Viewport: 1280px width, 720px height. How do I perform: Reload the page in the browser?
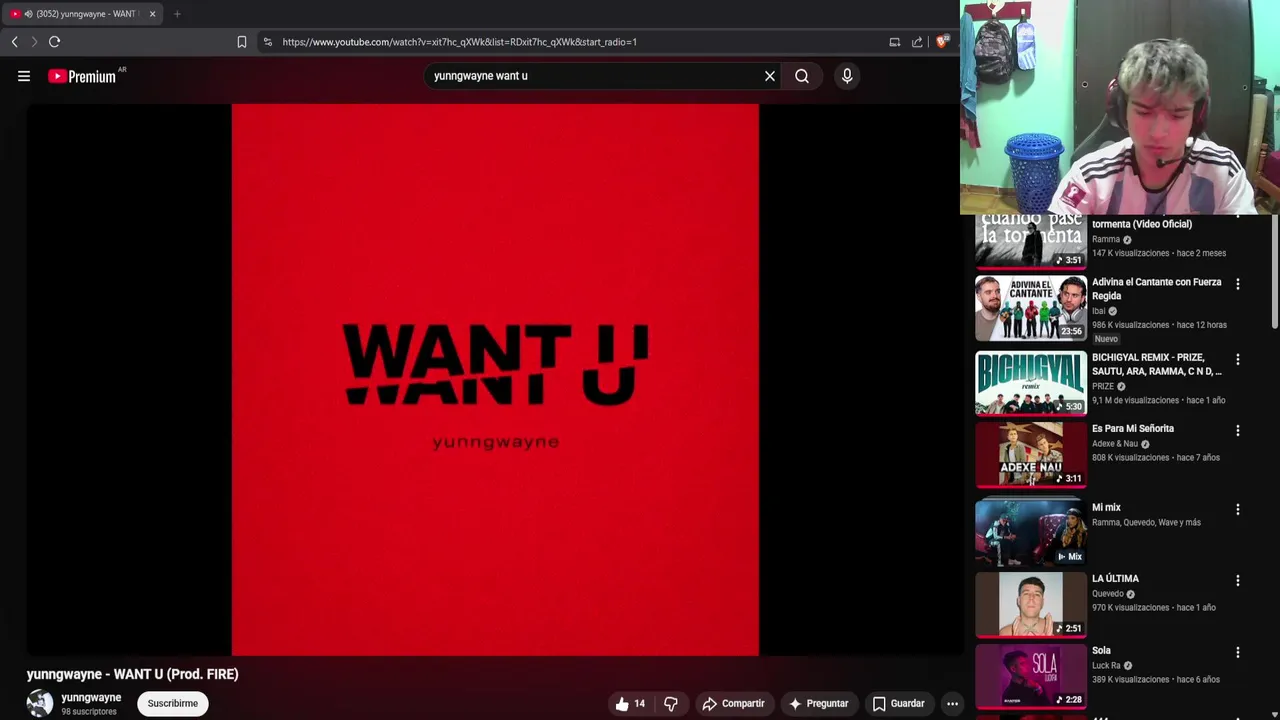click(55, 42)
